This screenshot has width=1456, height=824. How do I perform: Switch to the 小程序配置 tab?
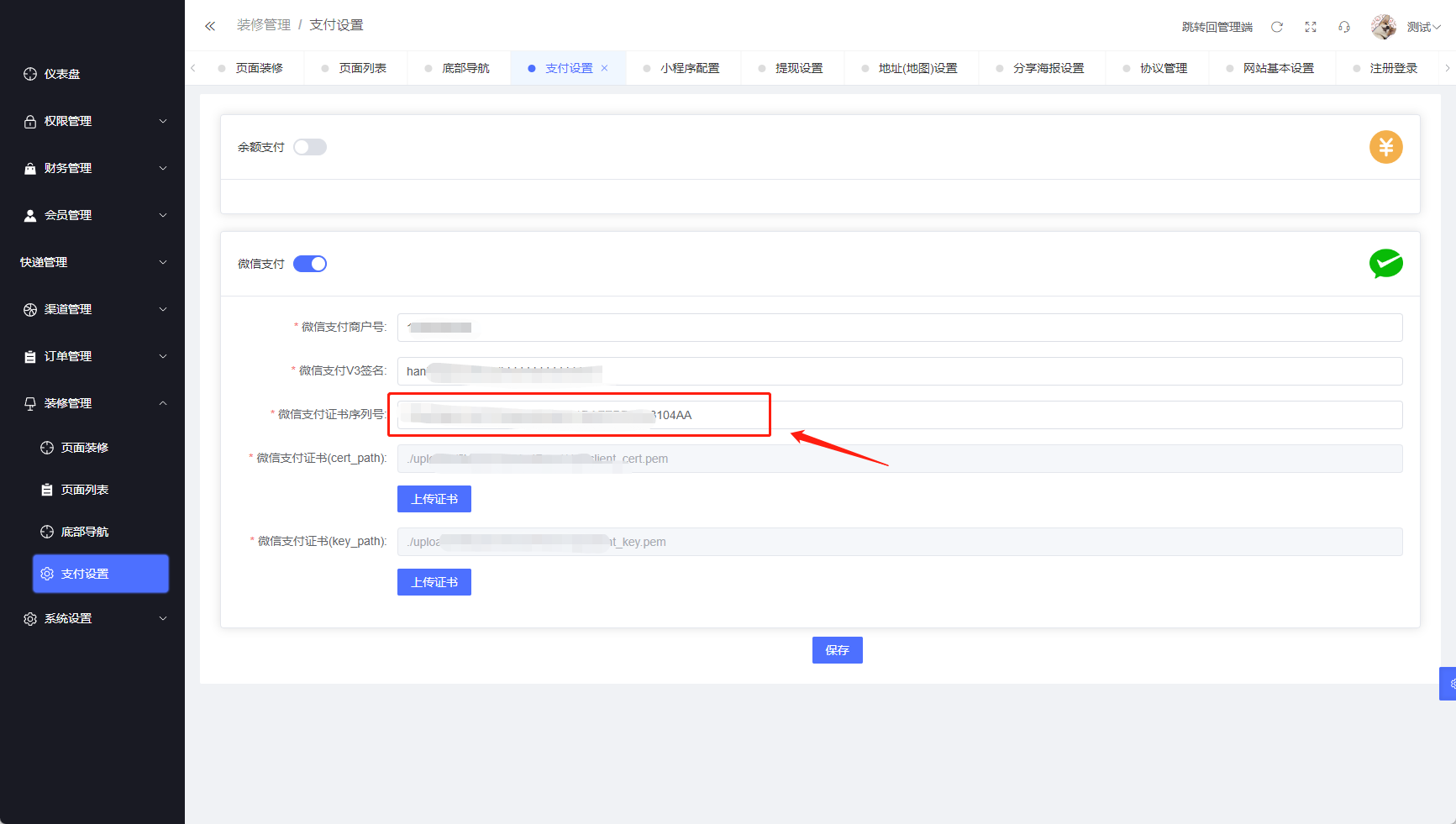point(689,68)
